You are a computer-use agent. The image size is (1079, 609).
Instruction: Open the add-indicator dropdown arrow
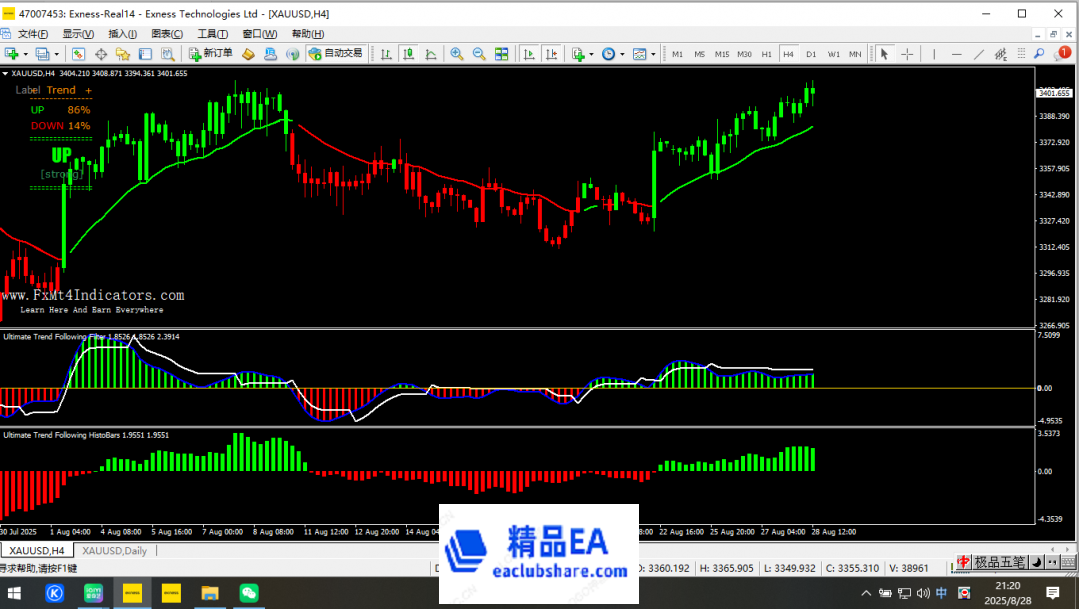[591, 53]
